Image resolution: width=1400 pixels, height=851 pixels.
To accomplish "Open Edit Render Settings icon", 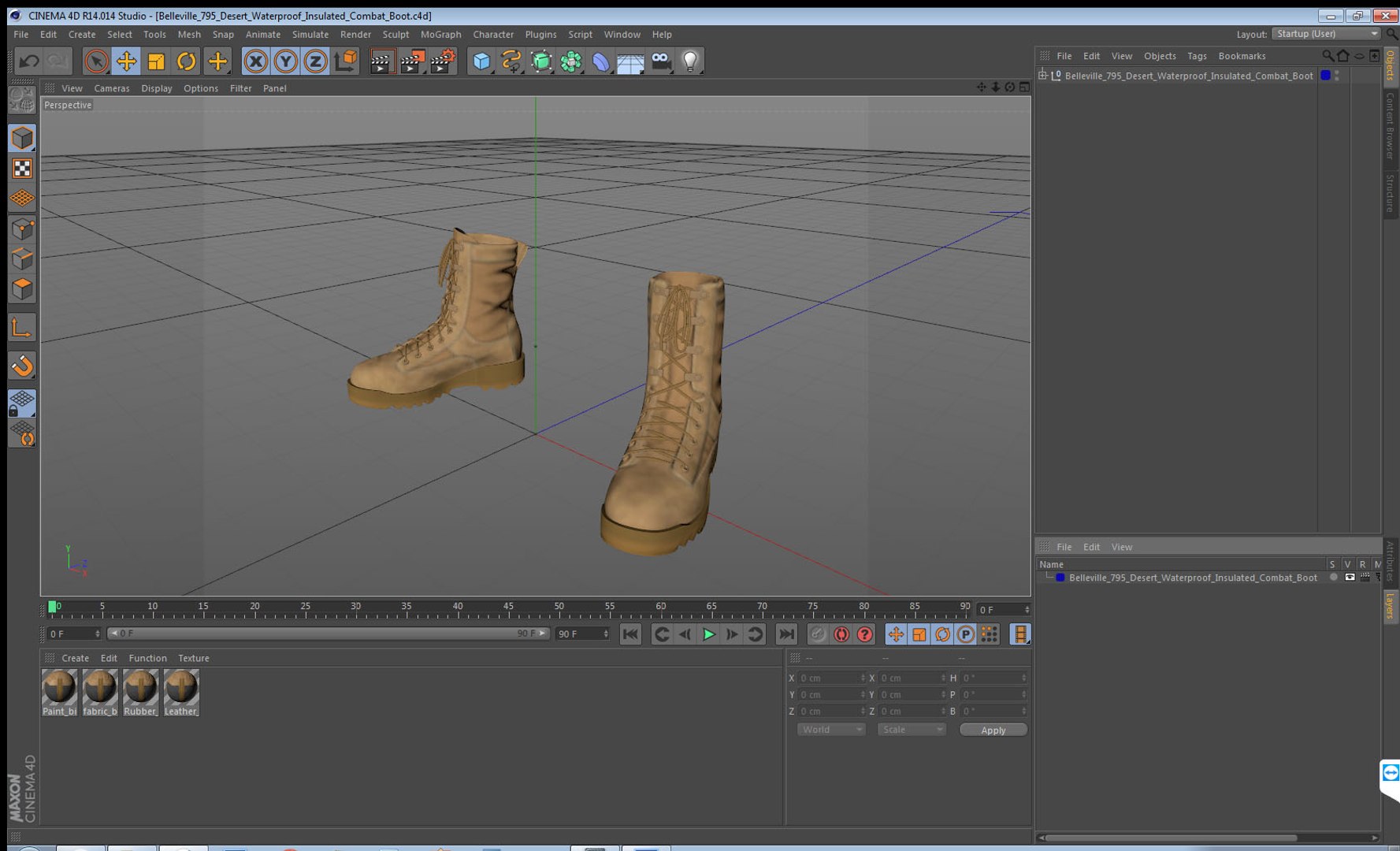I will [x=444, y=61].
